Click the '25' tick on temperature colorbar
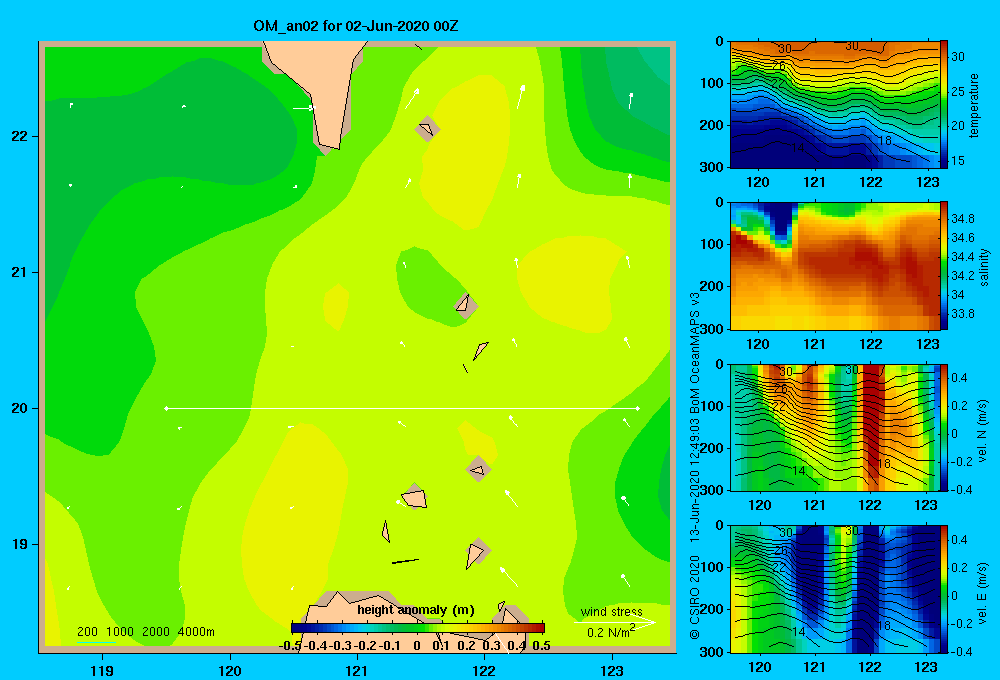This screenshot has height=680, width=1000. (958, 92)
